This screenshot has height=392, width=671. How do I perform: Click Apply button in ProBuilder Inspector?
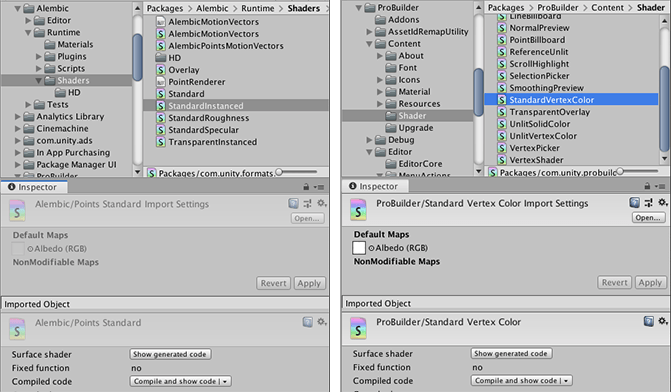coord(650,282)
